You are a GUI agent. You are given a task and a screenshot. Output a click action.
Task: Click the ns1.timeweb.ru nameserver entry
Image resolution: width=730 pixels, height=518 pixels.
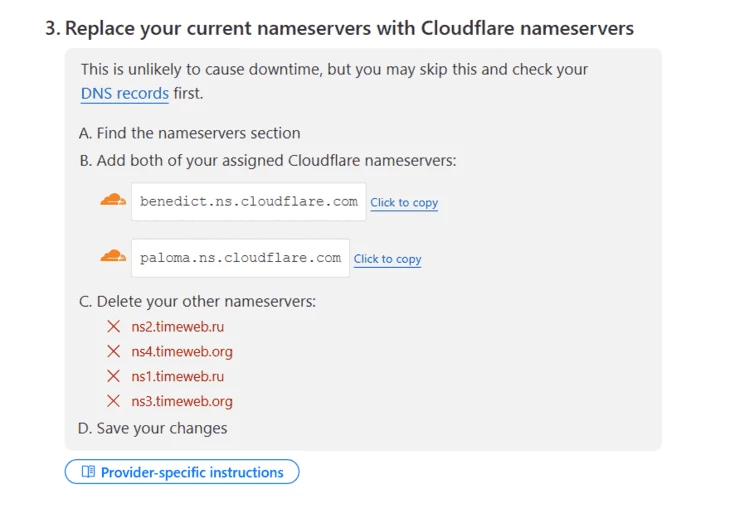click(178, 376)
